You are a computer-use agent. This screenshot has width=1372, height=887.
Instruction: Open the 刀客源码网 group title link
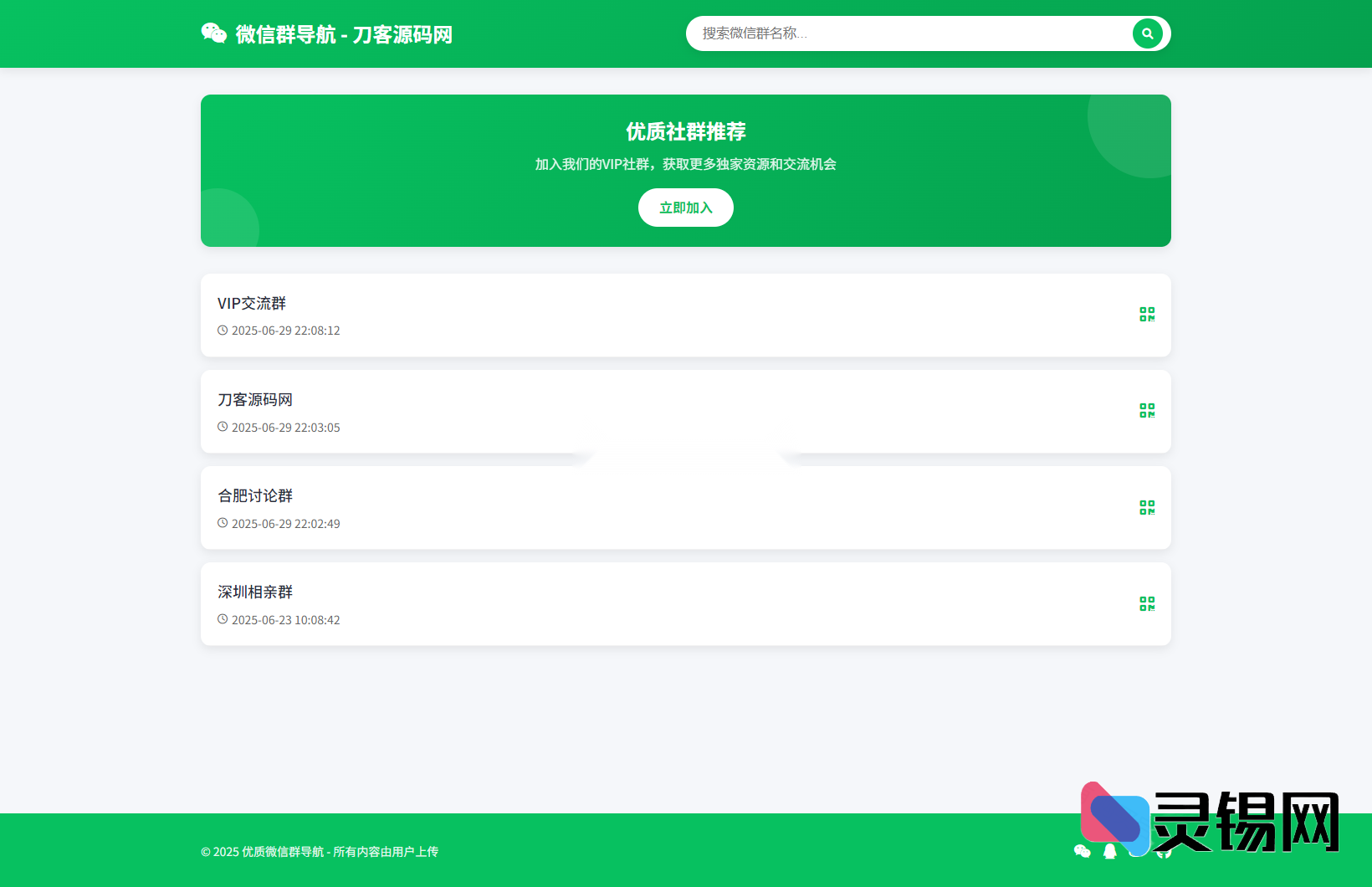tap(254, 399)
